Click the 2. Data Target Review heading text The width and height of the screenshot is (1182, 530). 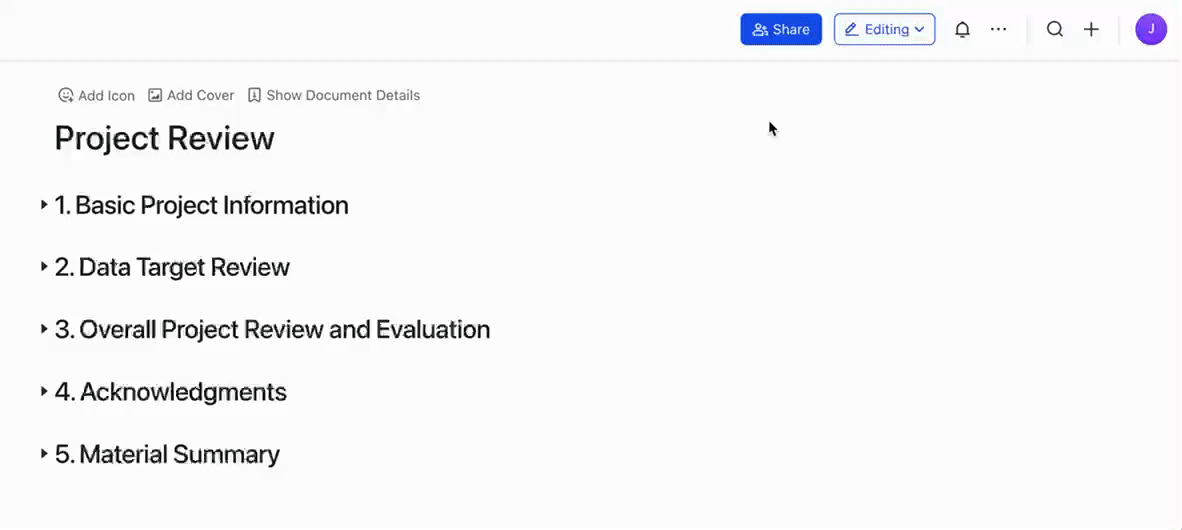(172, 268)
